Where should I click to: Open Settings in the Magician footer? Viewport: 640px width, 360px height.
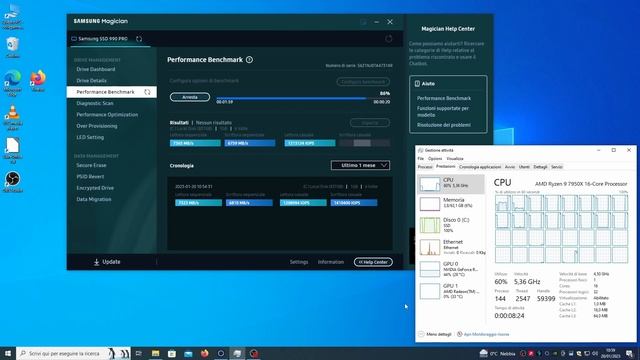[x=299, y=262]
